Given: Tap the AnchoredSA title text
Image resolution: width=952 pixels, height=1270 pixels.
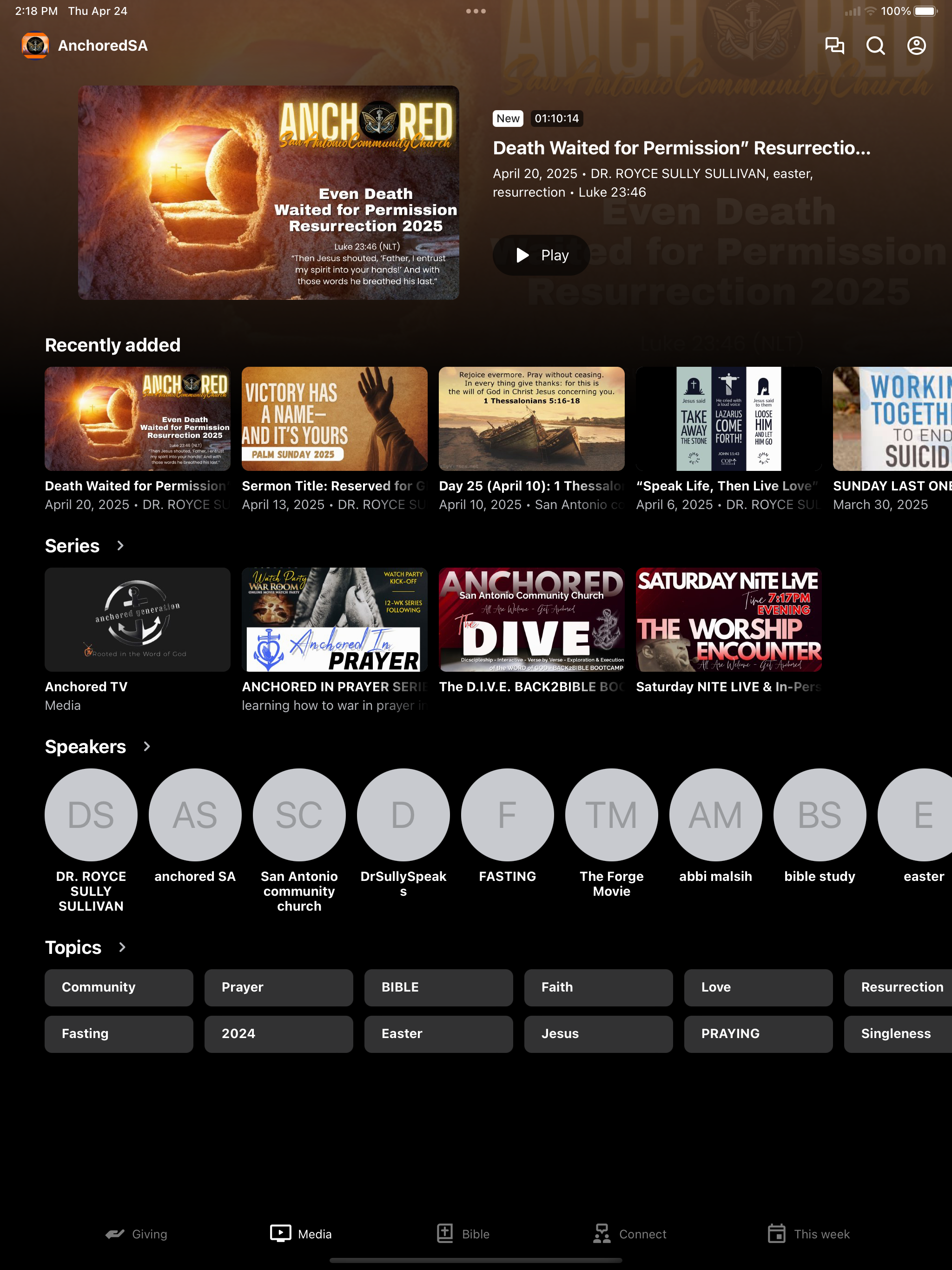Looking at the screenshot, I should (x=103, y=46).
